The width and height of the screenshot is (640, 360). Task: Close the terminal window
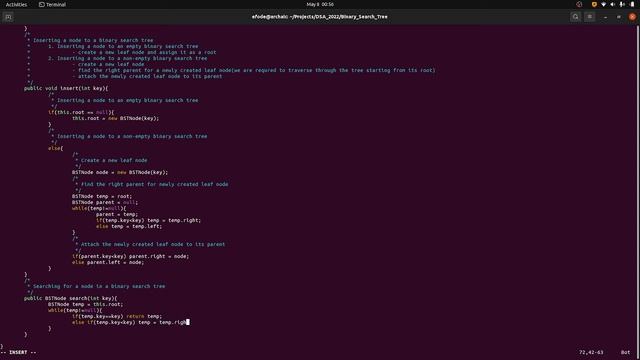pyautogui.click(x=632, y=17)
